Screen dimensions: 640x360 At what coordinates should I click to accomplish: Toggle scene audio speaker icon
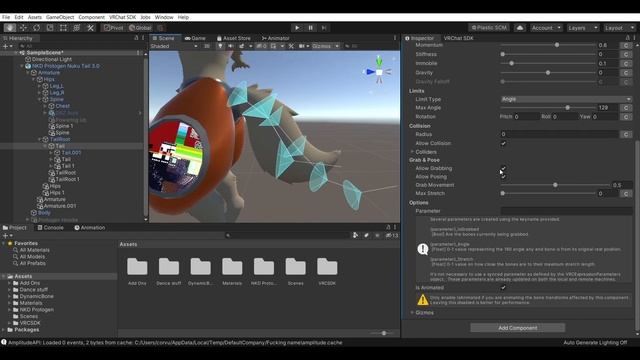point(231,46)
